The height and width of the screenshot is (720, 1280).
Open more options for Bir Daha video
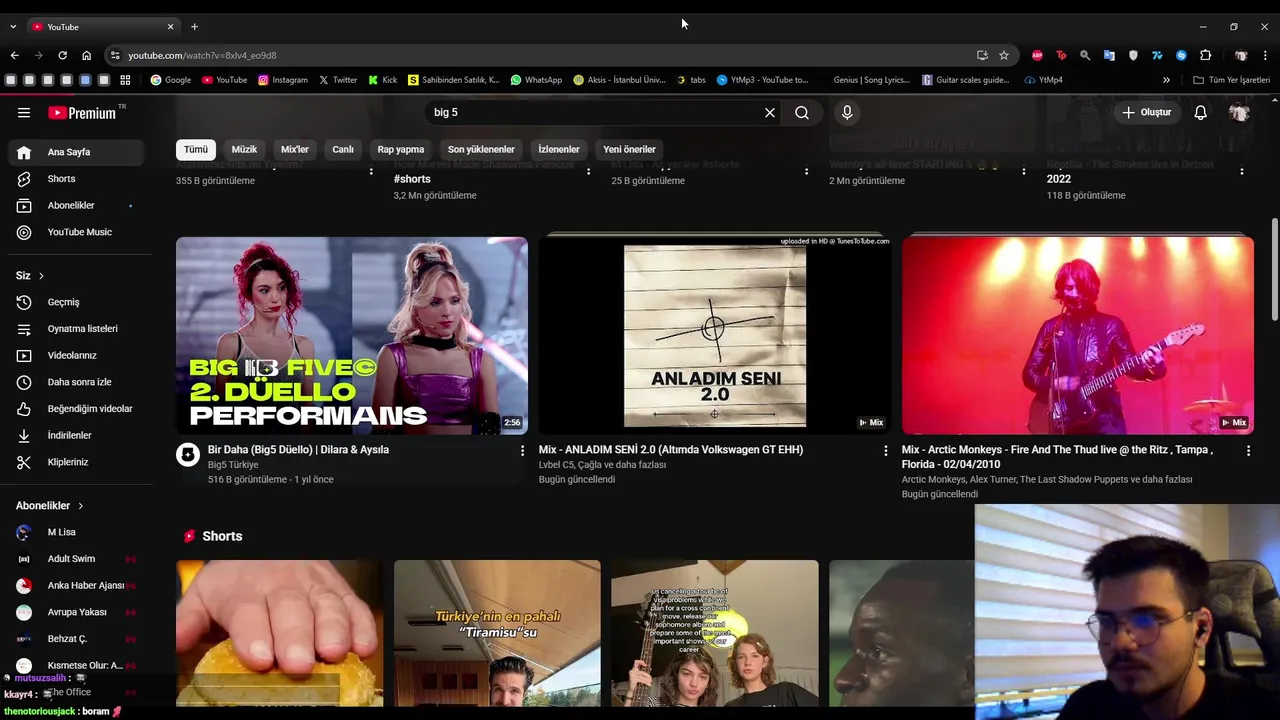coord(522,451)
